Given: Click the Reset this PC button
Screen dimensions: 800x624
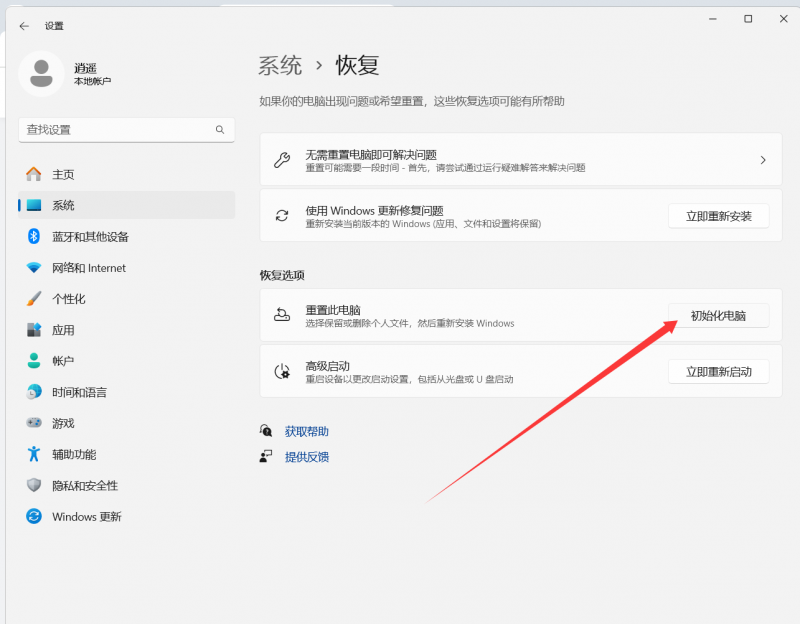Looking at the screenshot, I should click(x=718, y=314).
